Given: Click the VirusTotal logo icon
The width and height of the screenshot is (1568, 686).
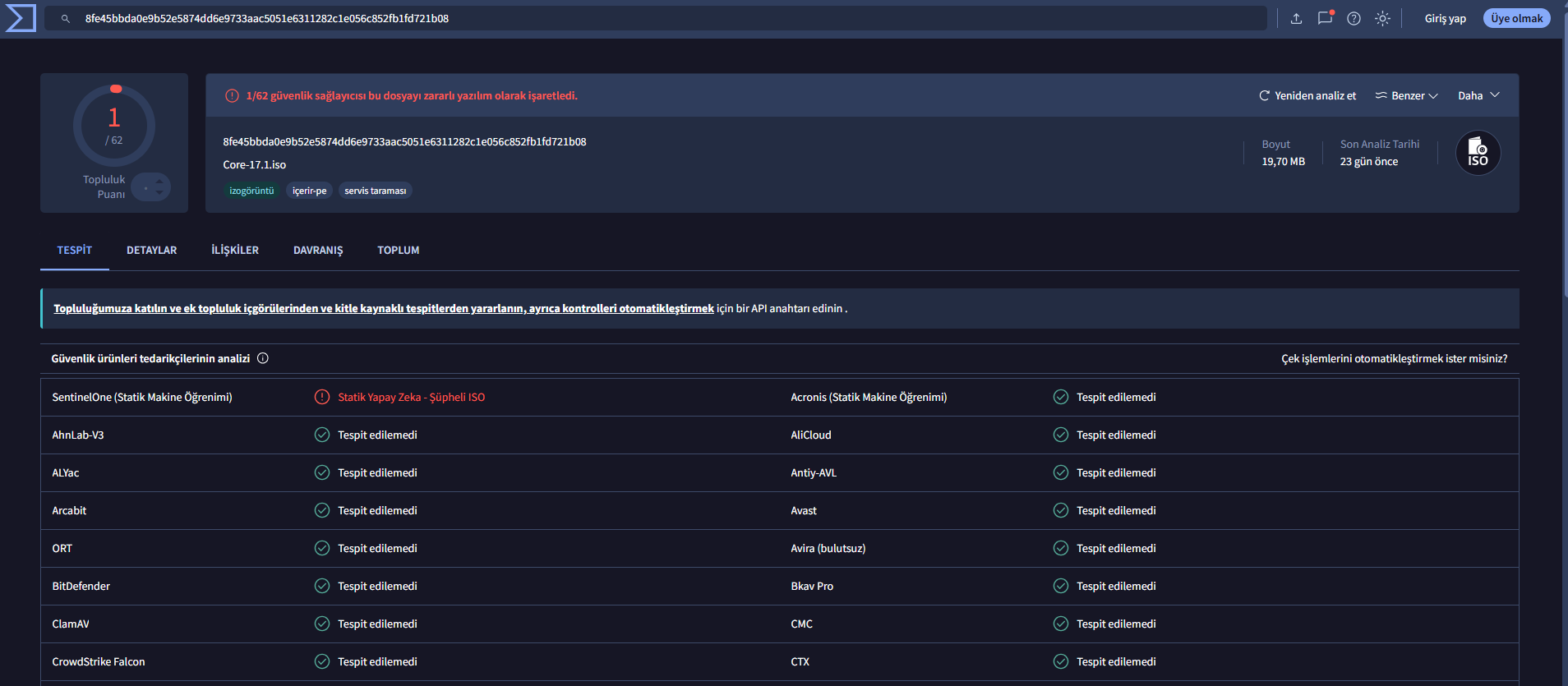Looking at the screenshot, I should click(x=21, y=18).
